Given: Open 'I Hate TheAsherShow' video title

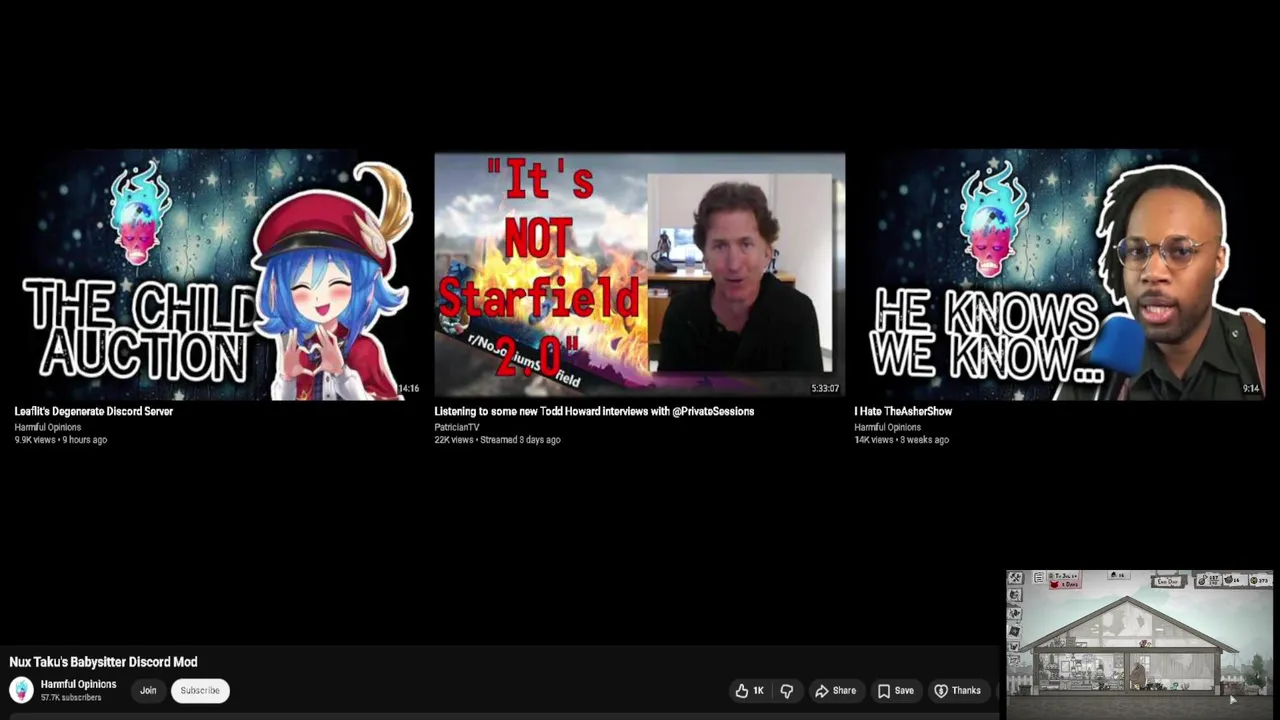Looking at the screenshot, I should pos(903,411).
